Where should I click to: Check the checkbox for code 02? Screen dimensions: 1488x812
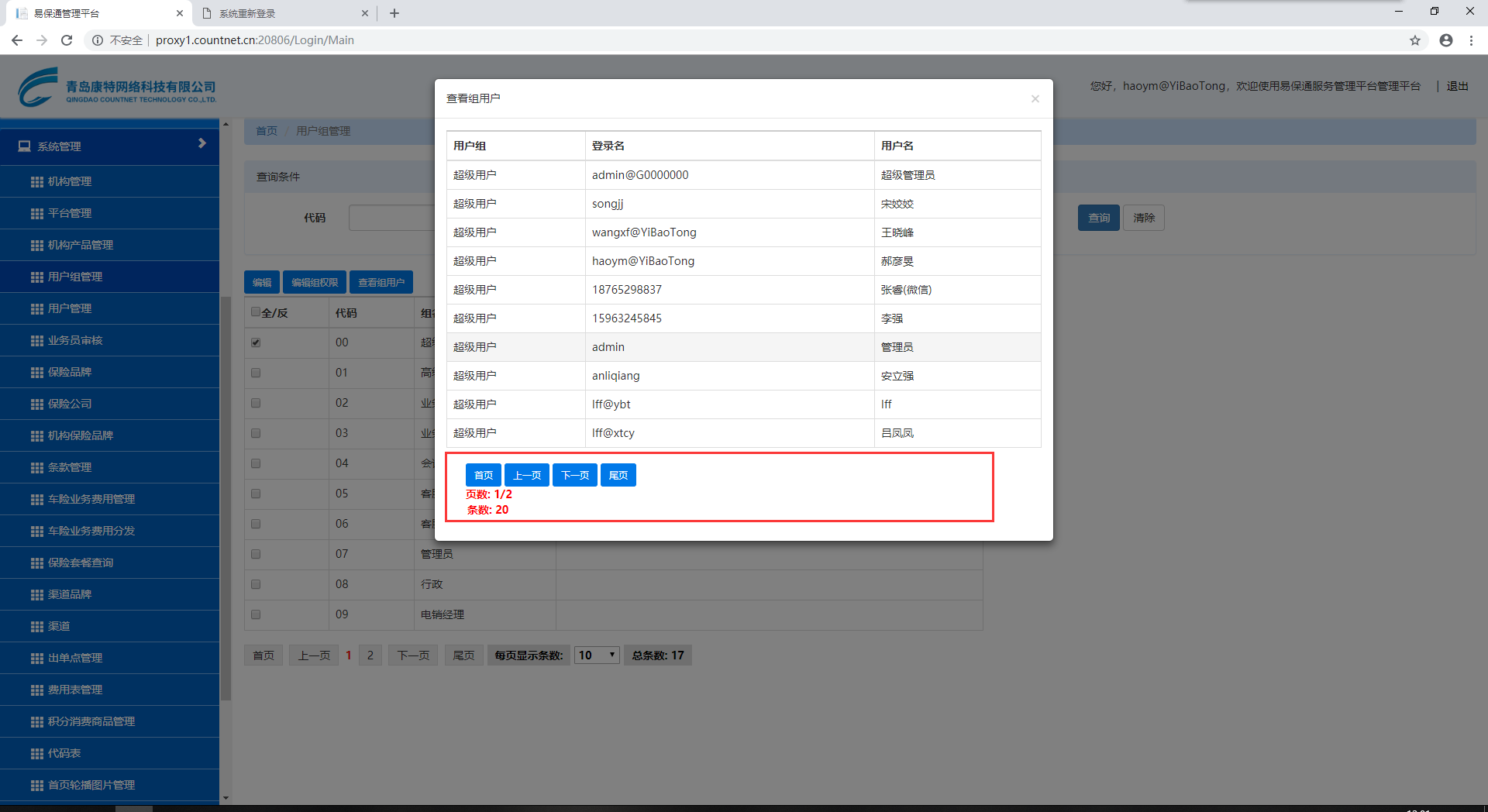[x=256, y=403]
